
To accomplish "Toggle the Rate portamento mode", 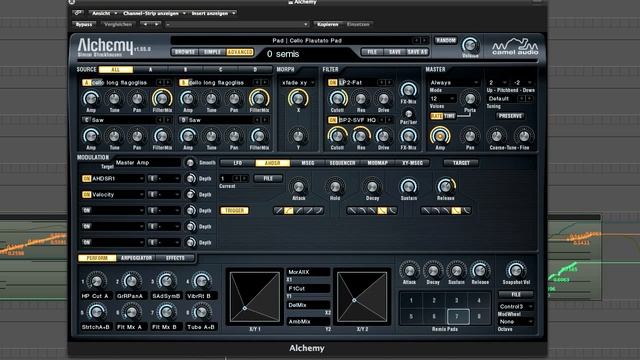I will tap(436, 116).
